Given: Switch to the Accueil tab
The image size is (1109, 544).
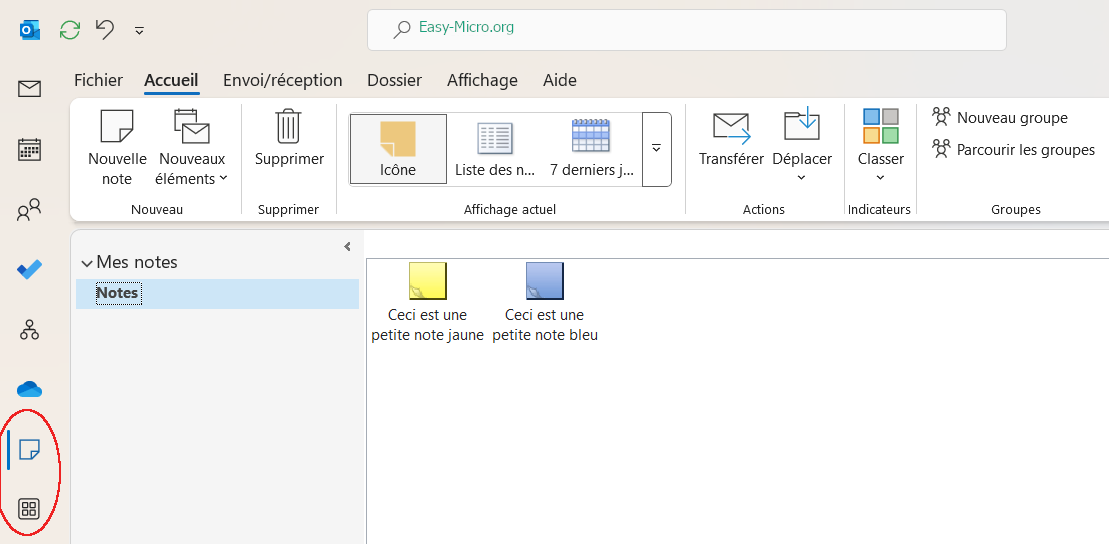Looking at the screenshot, I should [x=171, y=81].
